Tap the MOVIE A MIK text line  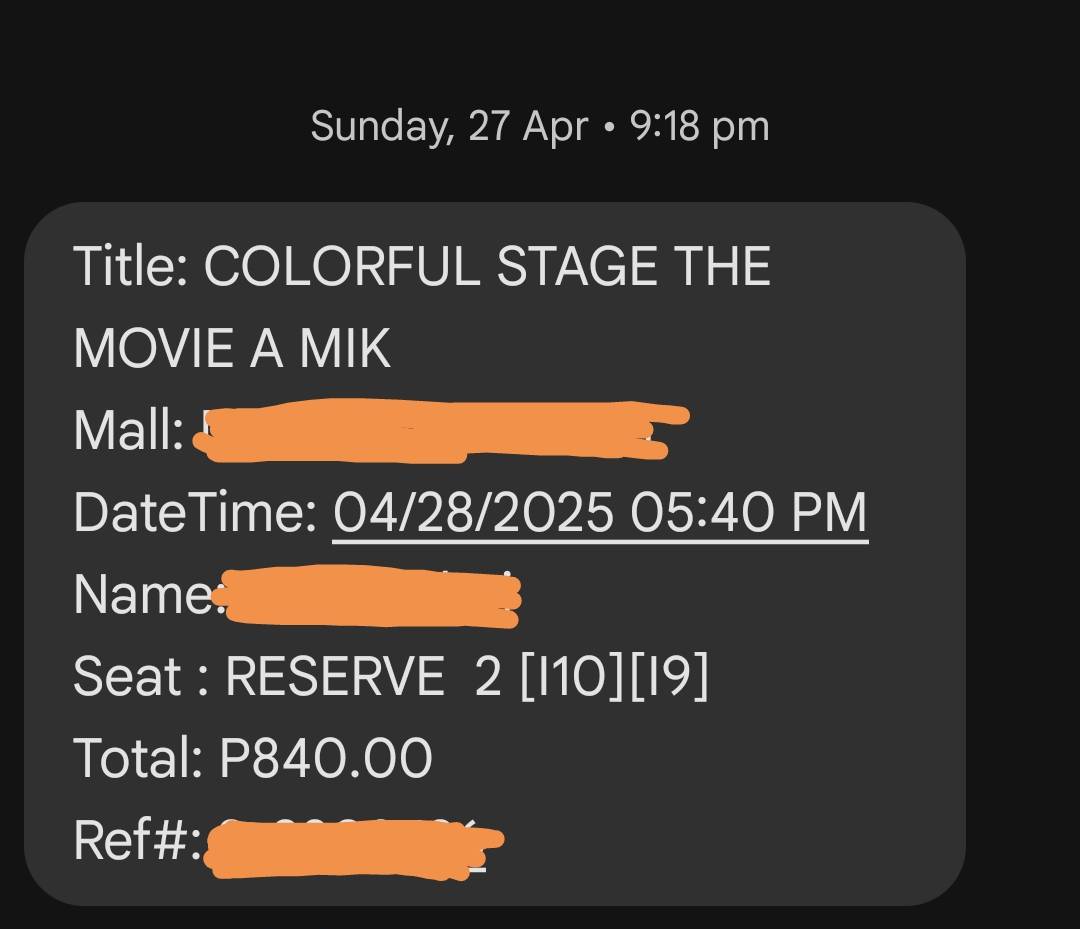232,348
